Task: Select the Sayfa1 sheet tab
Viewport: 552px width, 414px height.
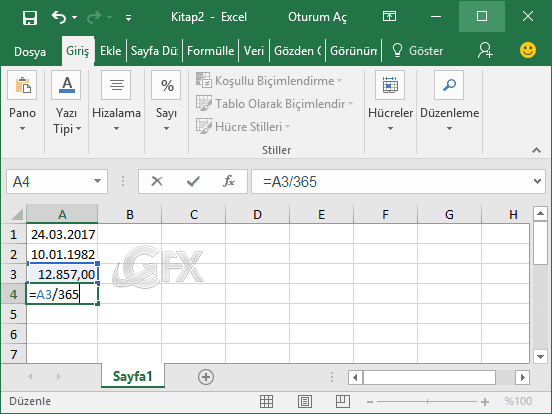Action: click(132, 376)
